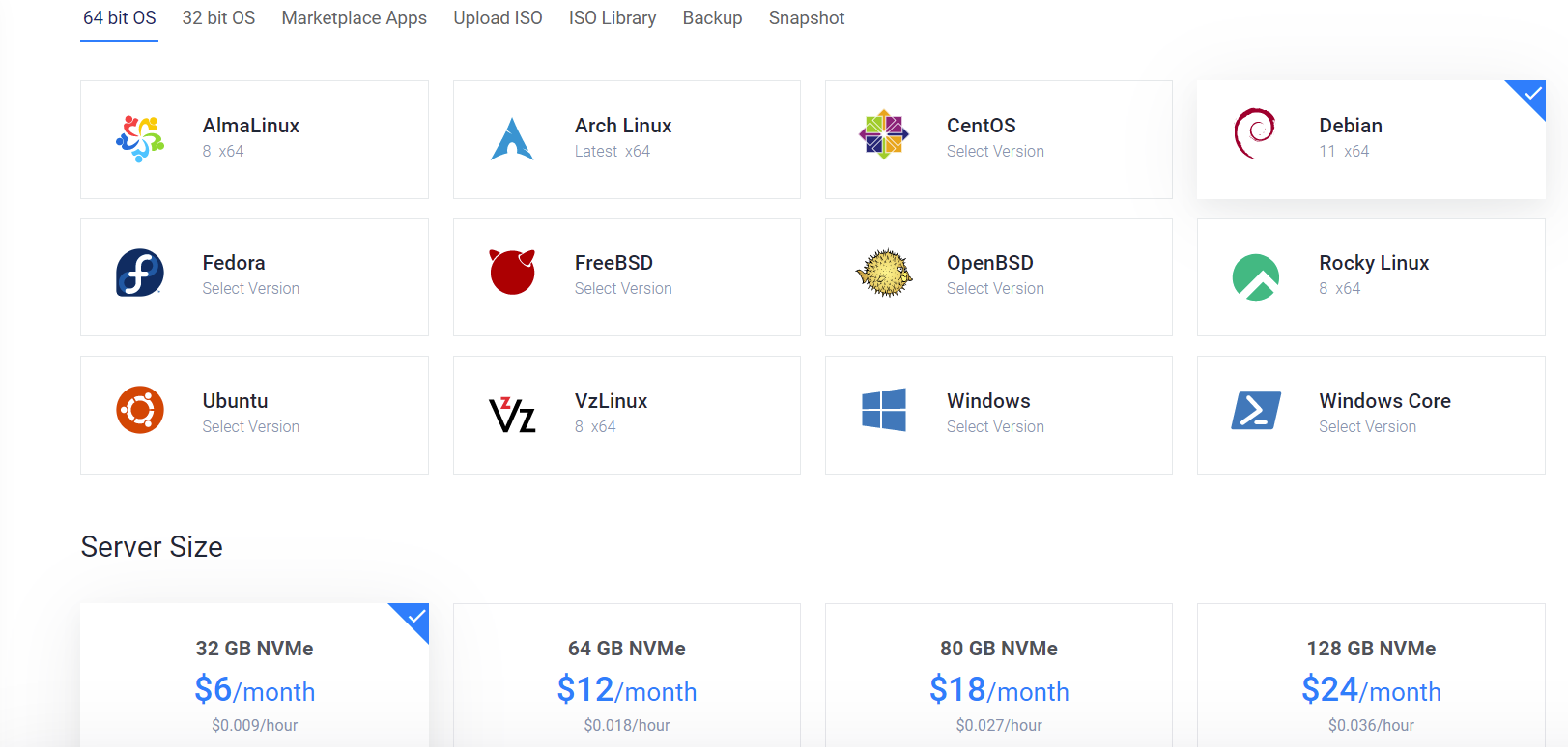Viewport: 1568px width, 753px height.
Task: Open Fedora Select Version dropdown
Action: pos(251,288)
